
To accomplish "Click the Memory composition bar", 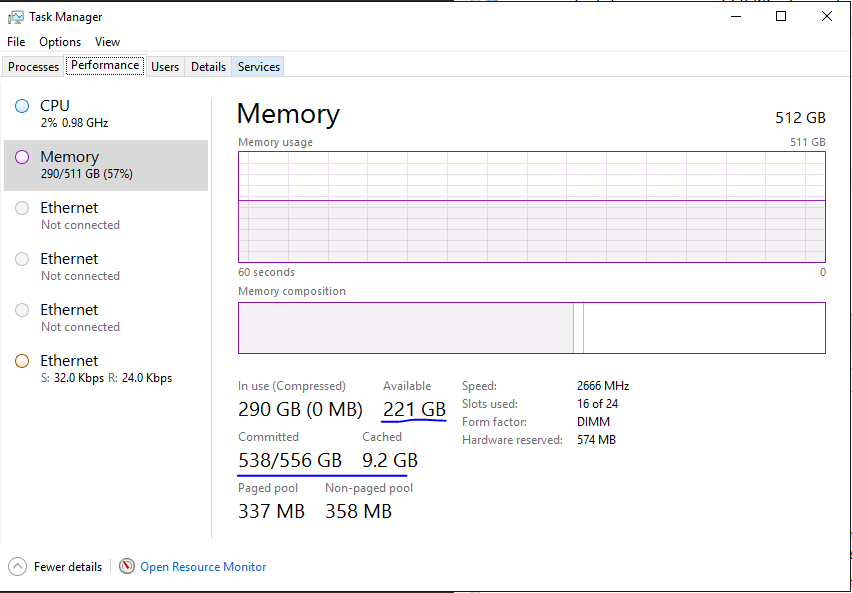I will [531, 328].
